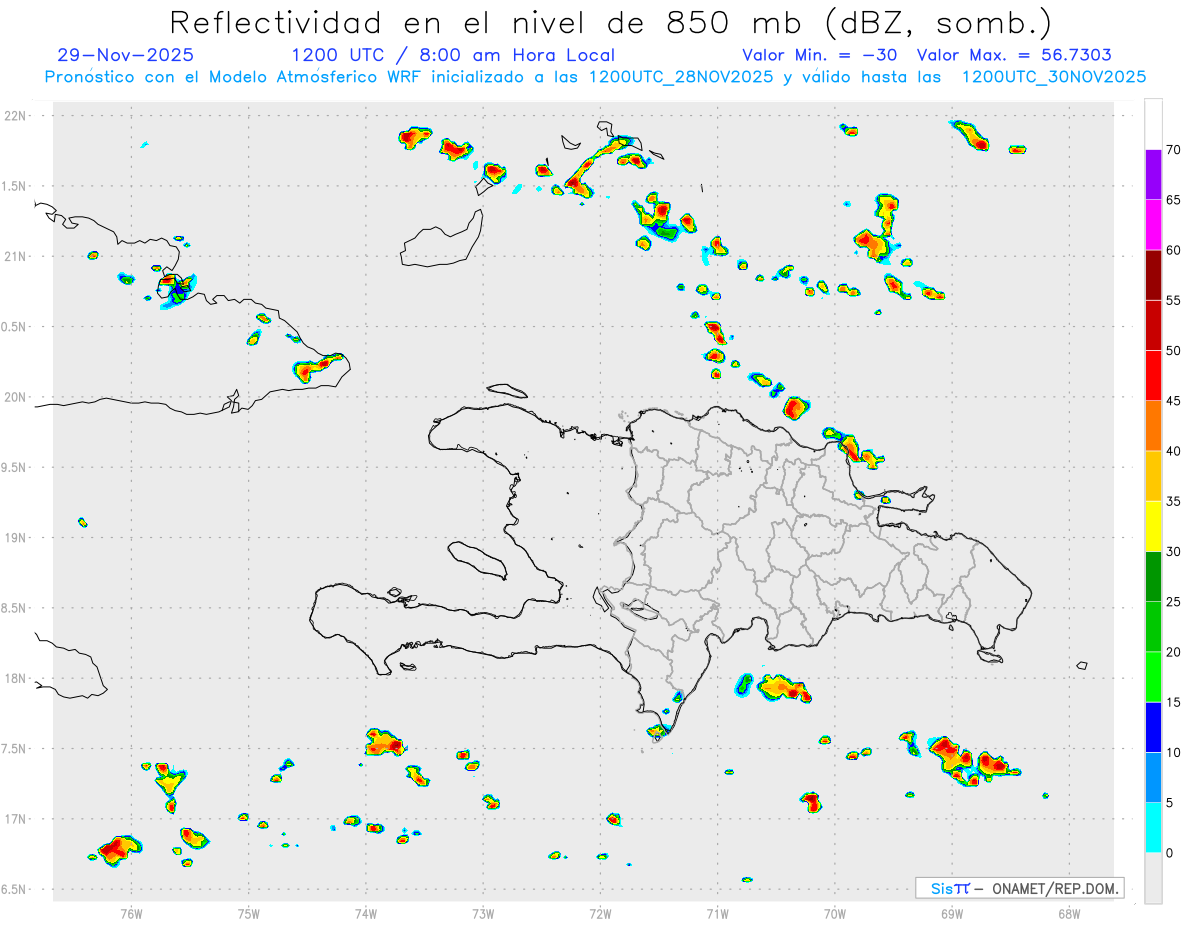
Task: Click the "20N" latitude axis label
Action: (x=16, y=397)
